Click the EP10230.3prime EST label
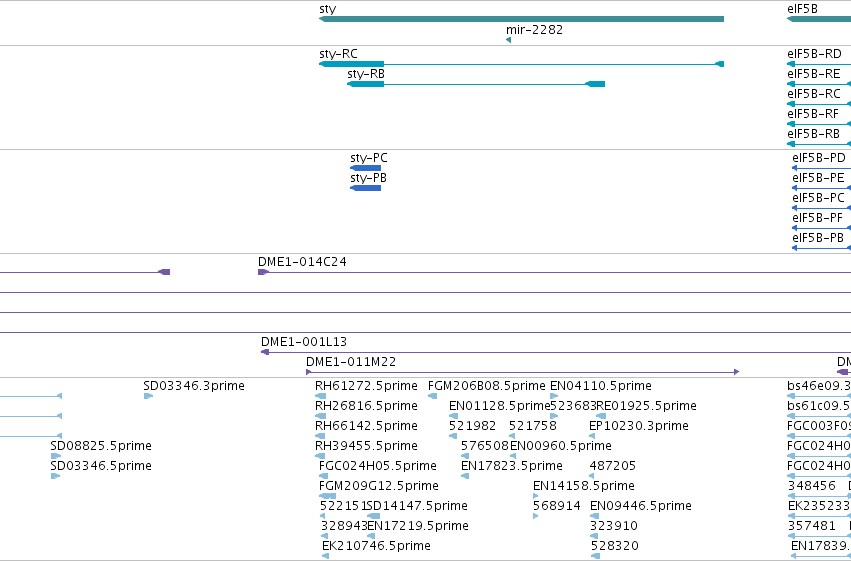Image resolution: width=851 pixels, height=561 pixels. coord(639,426)
